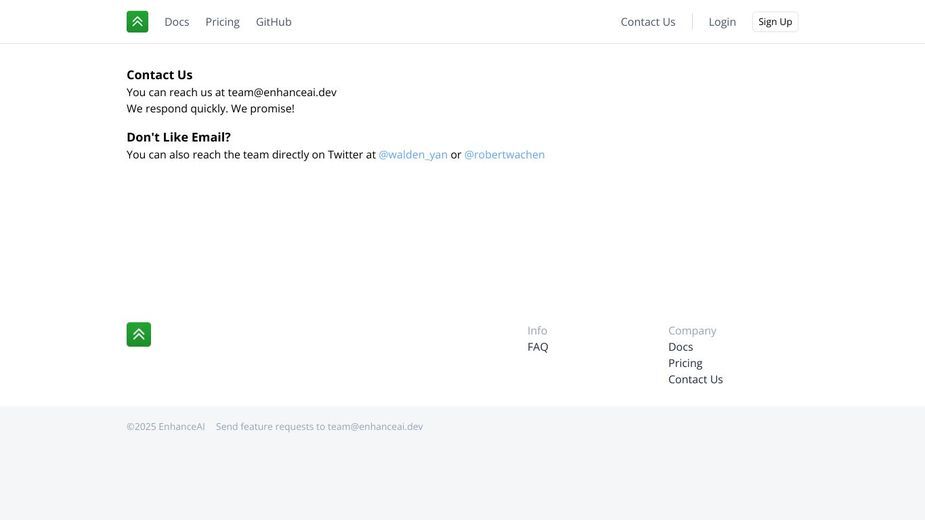Open the @robertwachen Twitter link

[x=504, y=155]
